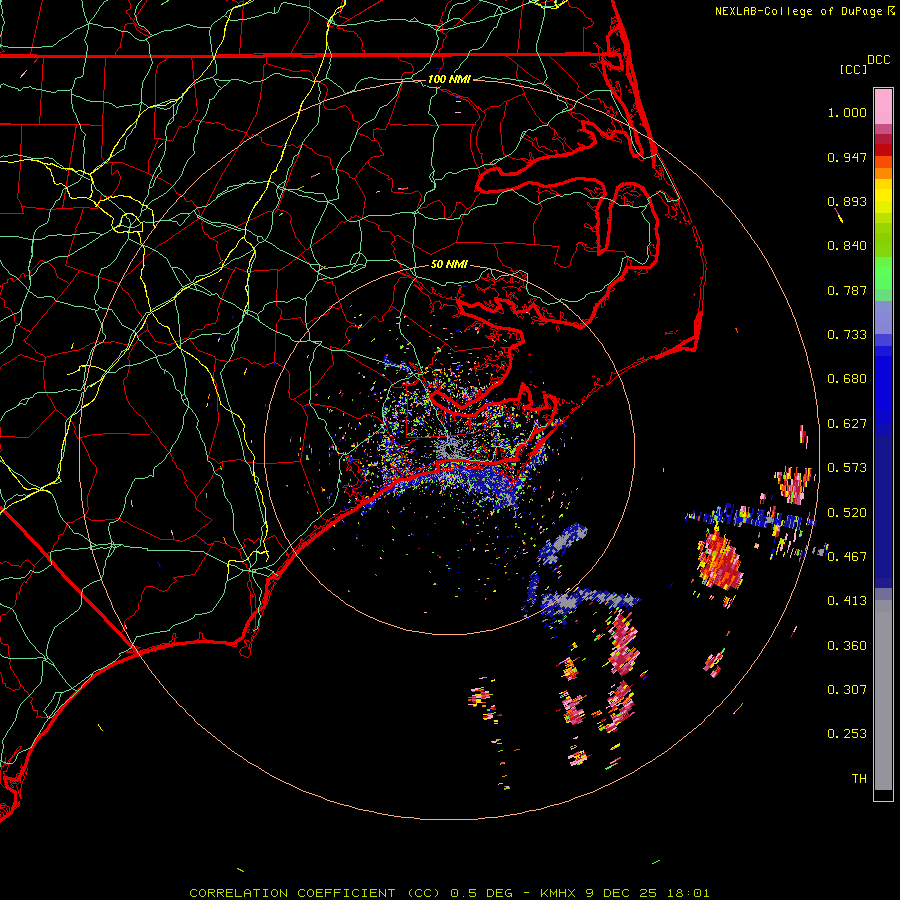Click the 0.413 scale value

tap(847, 601)
